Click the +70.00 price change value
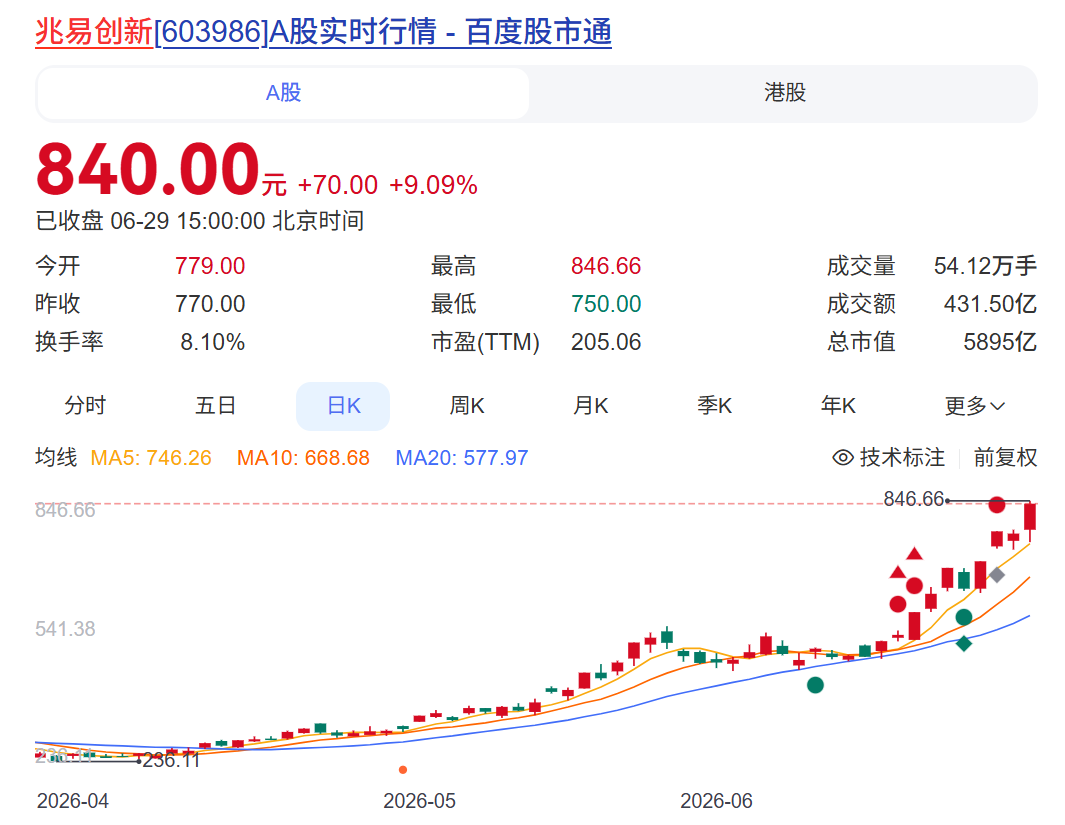Image resolution: width=1065 pixels, height=825 pixels. pos(338,185)
